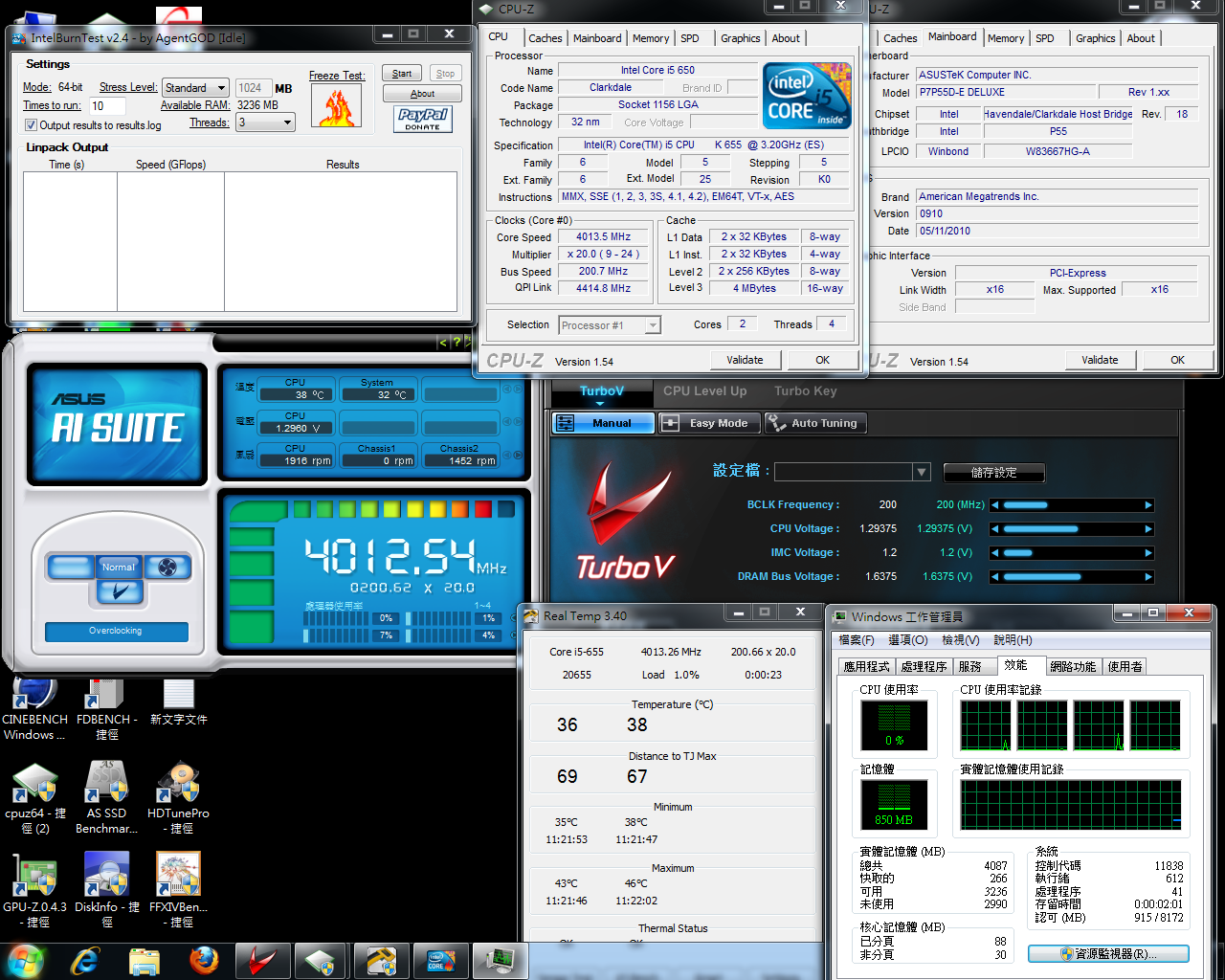Open the FFXIVBench desktop shortcut
Viewport: 1225px width, 980px height.
(x=178, y=891)
